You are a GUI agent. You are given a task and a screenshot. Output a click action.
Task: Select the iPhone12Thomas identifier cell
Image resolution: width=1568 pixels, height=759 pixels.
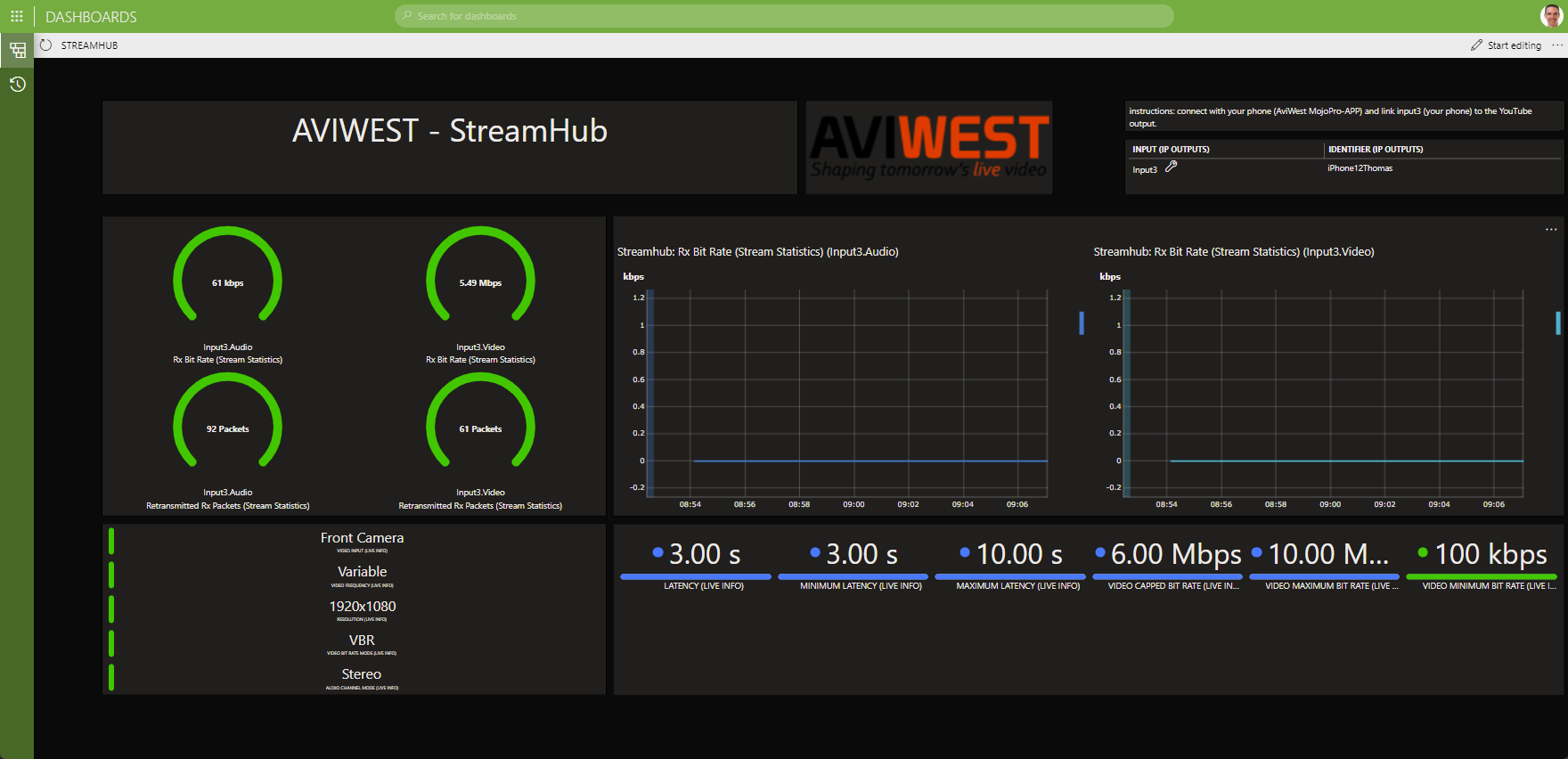pos(1360,168)
